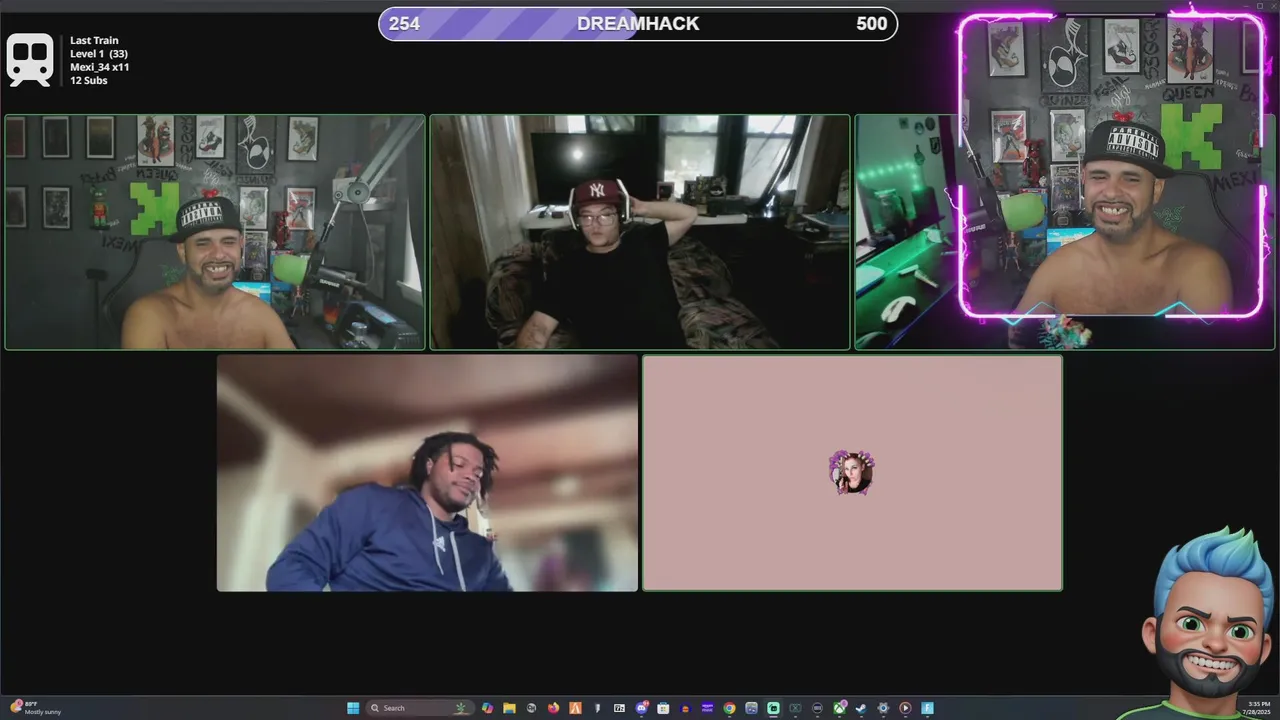Open Amazon Music taskbar icon

[x=708, y=708]
